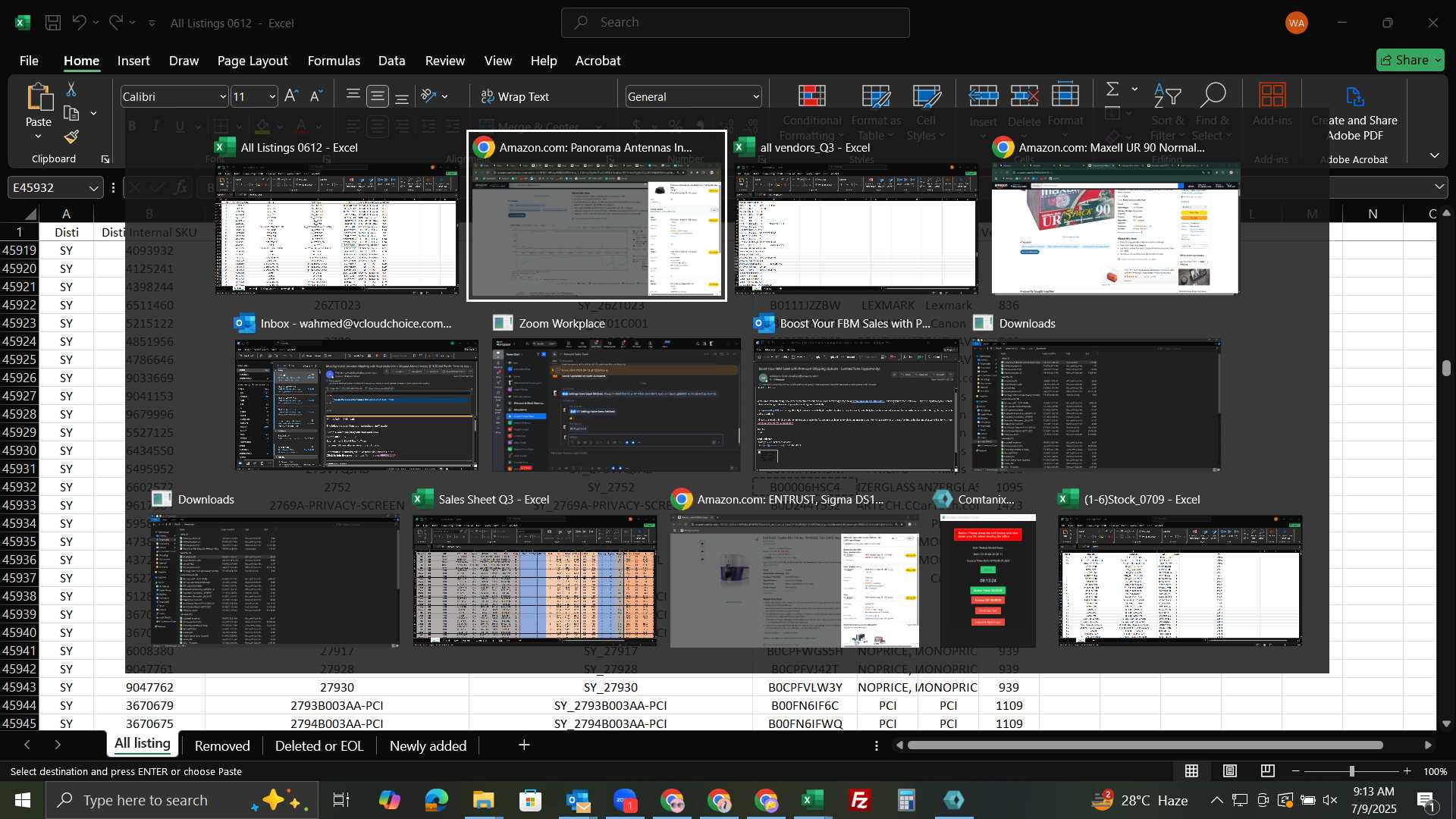Click the zoom in plus button
The width and height of the screenshot is (1456, 819).
[1407, 771]
